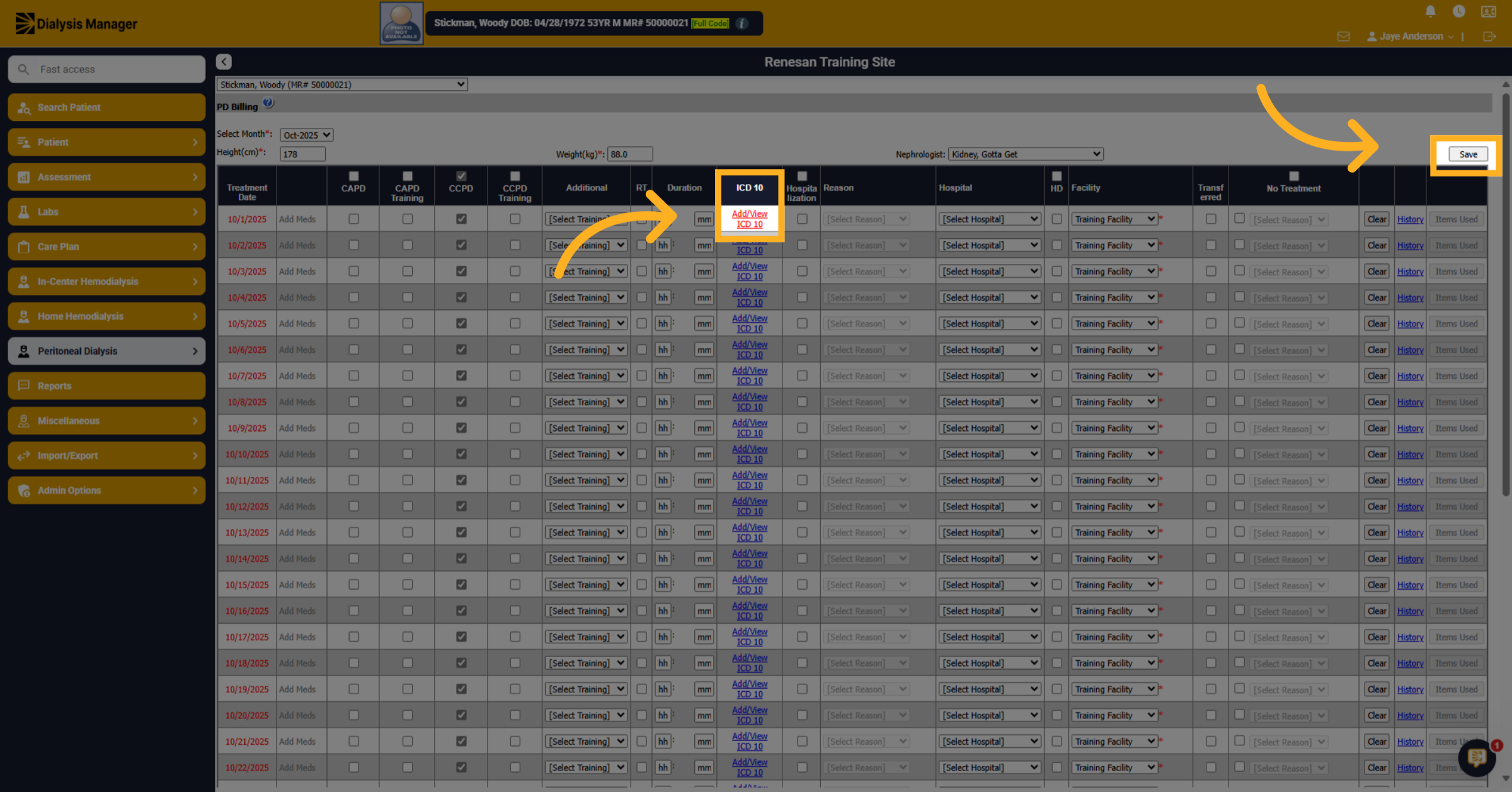Check Hospitalization box for 10/5/2025
Viewport: 1512px width, 792px height.
pos(802,323)
